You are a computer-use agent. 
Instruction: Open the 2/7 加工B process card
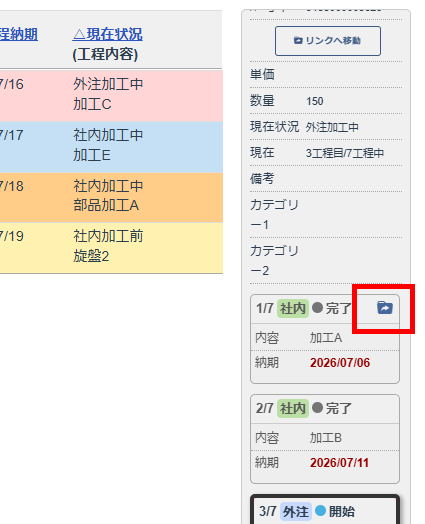[x=325, y=439]
